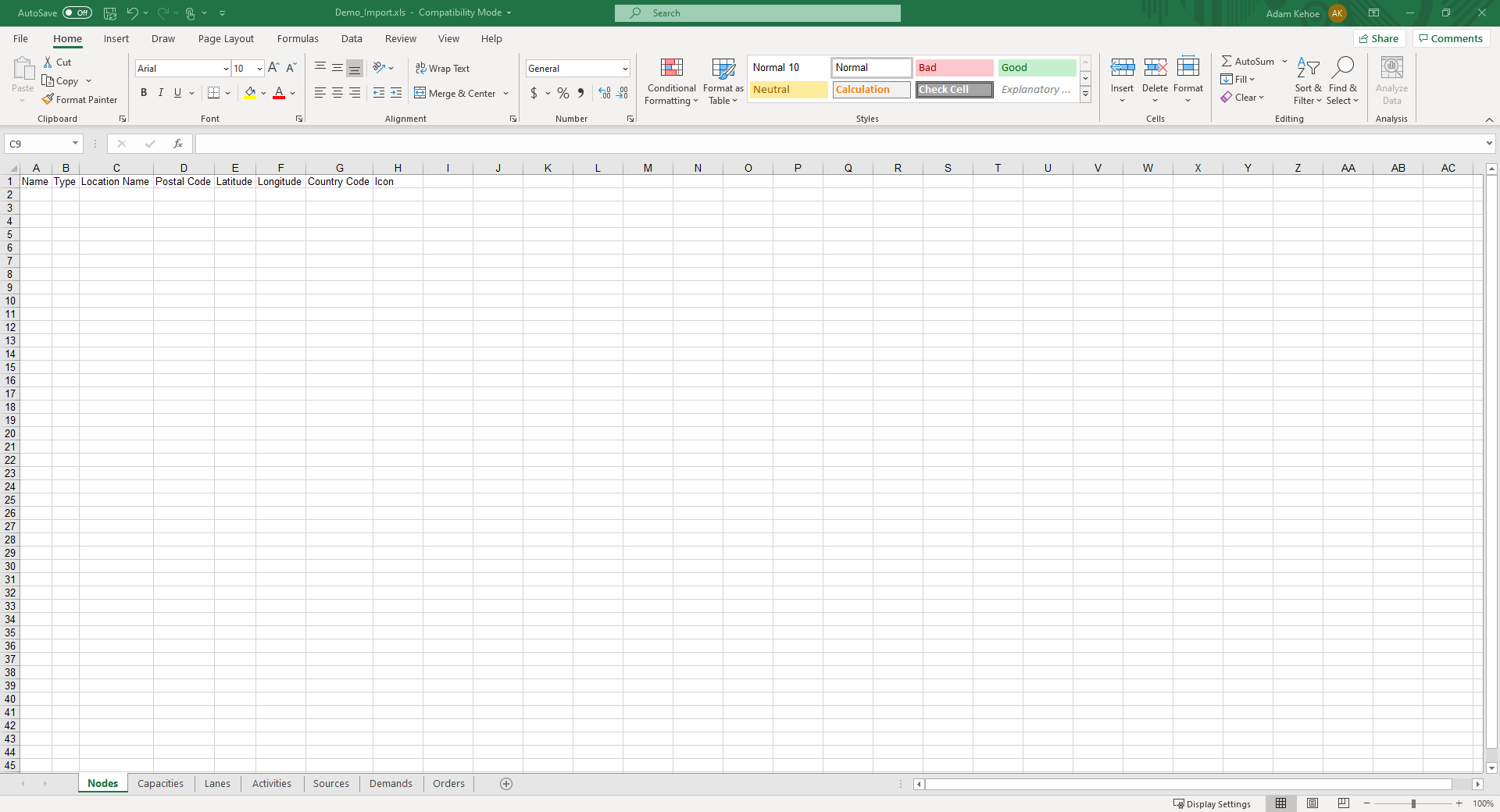1500x812 pixels.
Task: Click the Delete Cells icon
Action: click(1155, 69)
